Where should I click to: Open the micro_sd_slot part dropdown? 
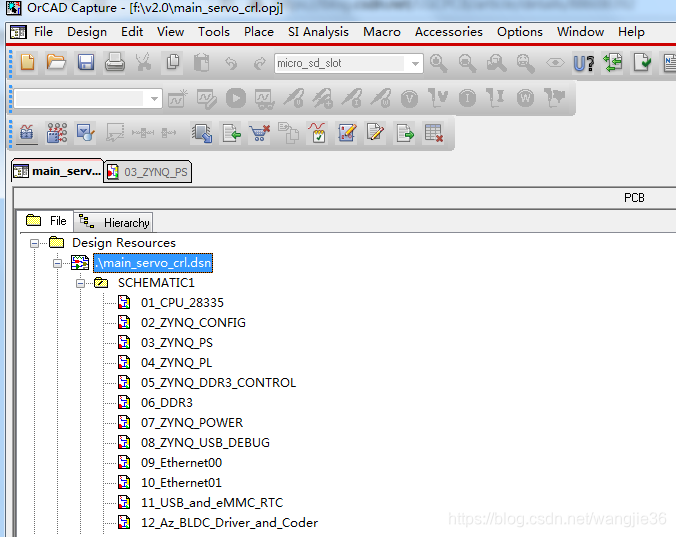(416, 63)
